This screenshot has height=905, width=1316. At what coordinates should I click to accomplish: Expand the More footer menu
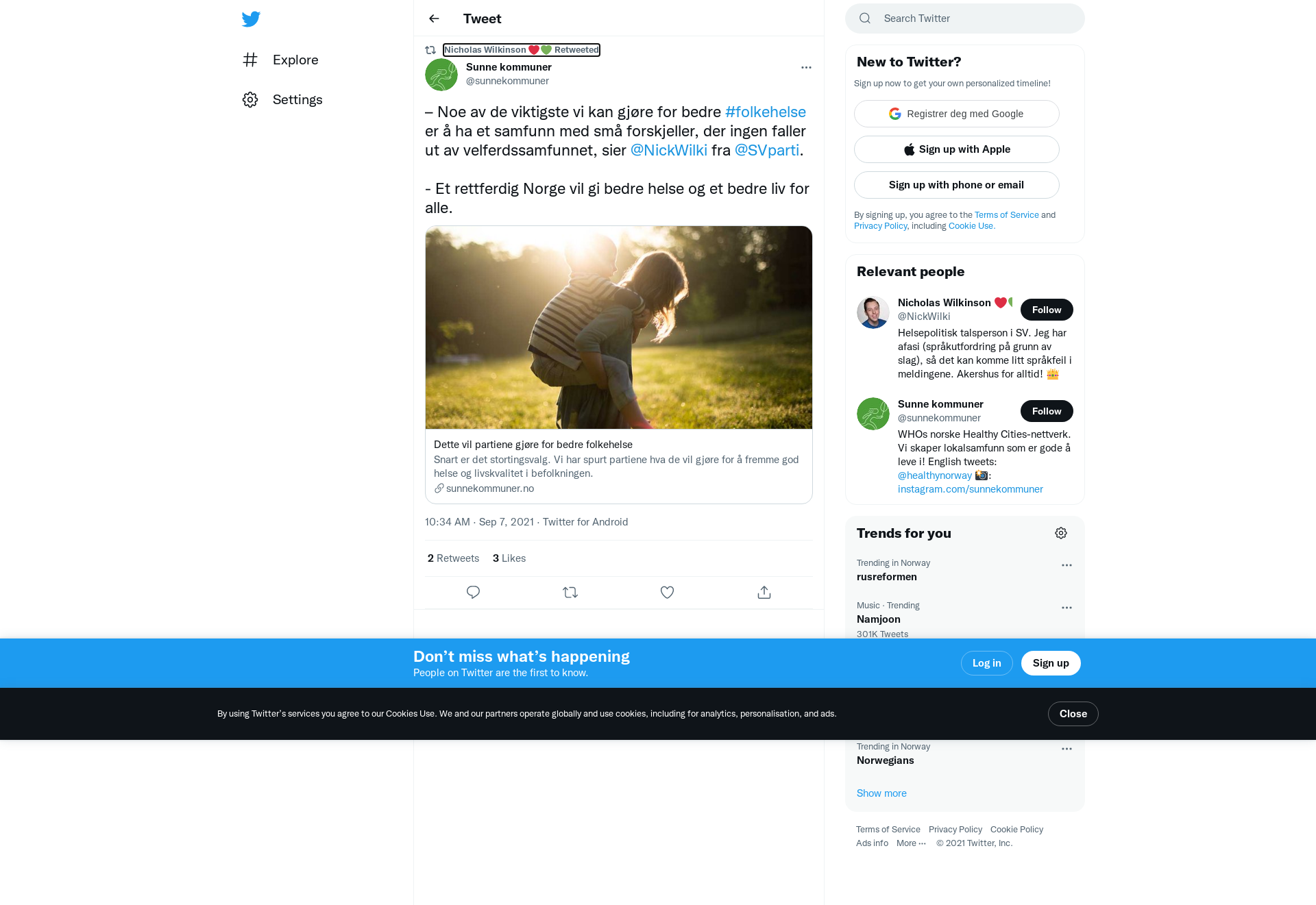tap(911, 843)
